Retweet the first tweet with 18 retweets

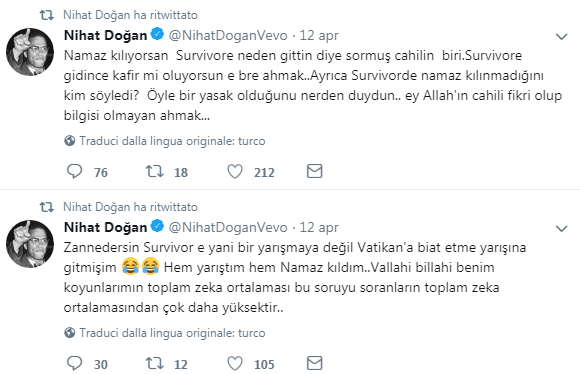click(154, 171)
